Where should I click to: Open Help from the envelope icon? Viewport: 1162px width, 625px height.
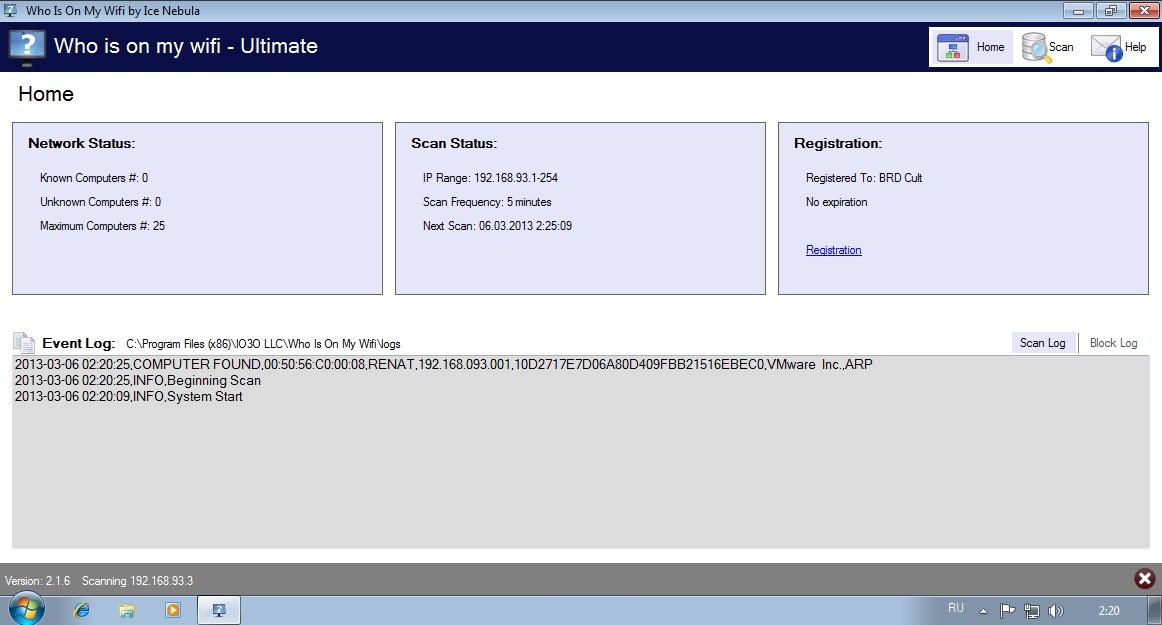(x=1119, y=47)
